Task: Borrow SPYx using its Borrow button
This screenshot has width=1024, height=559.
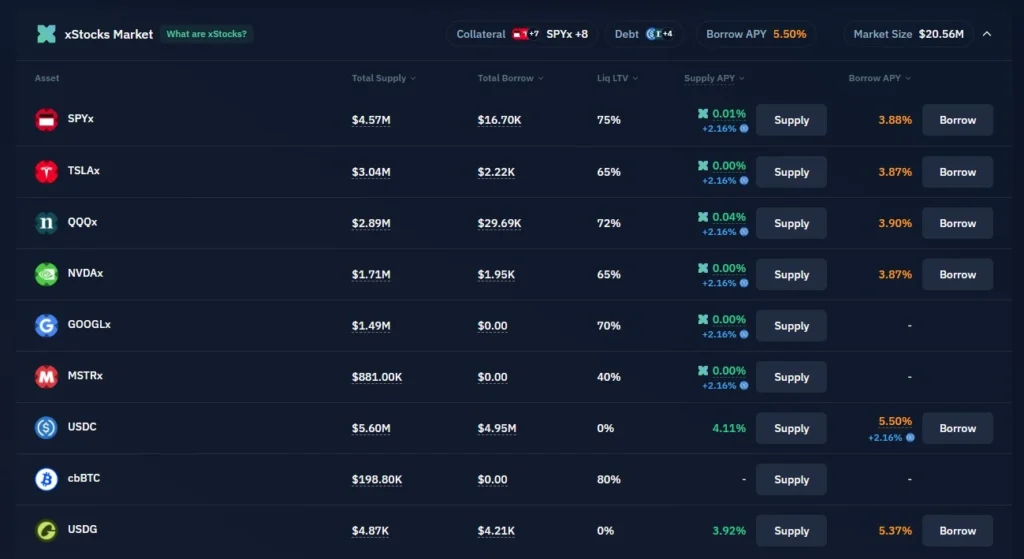Action: (x=957, y=120)
